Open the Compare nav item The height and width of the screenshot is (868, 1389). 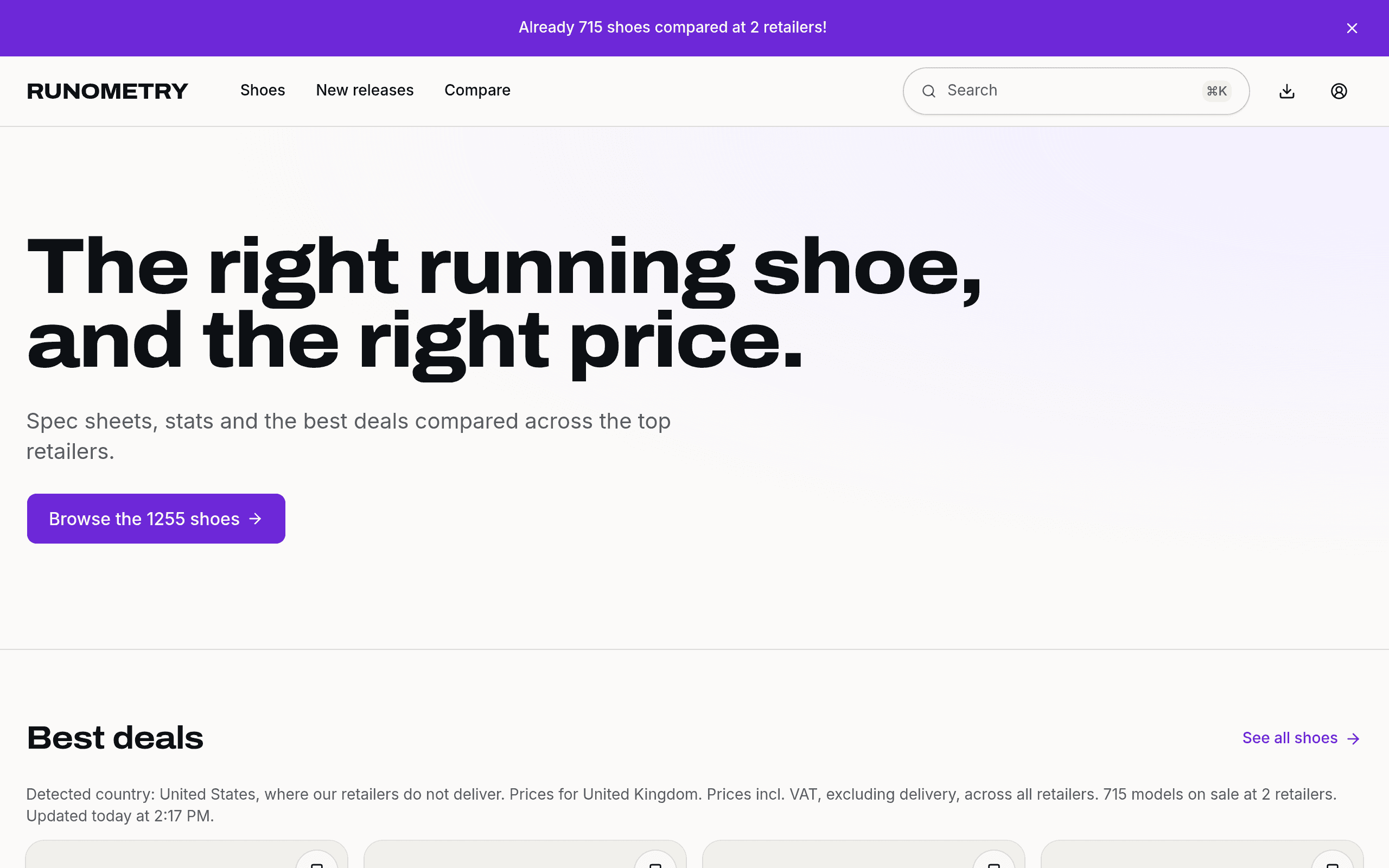[477, 90]
